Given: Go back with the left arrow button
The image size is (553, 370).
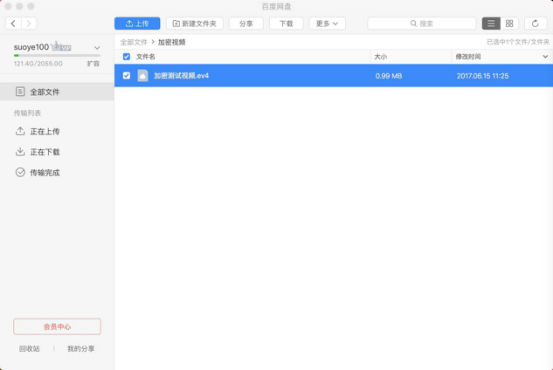Looking at the screenshot, I should pyautogui.click(x=13, y=24).
